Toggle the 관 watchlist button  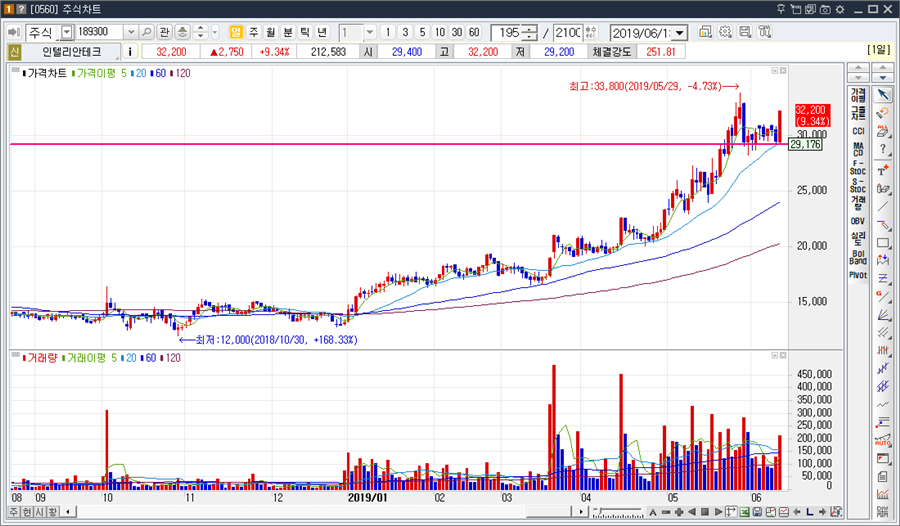click(x=165, y=32)
